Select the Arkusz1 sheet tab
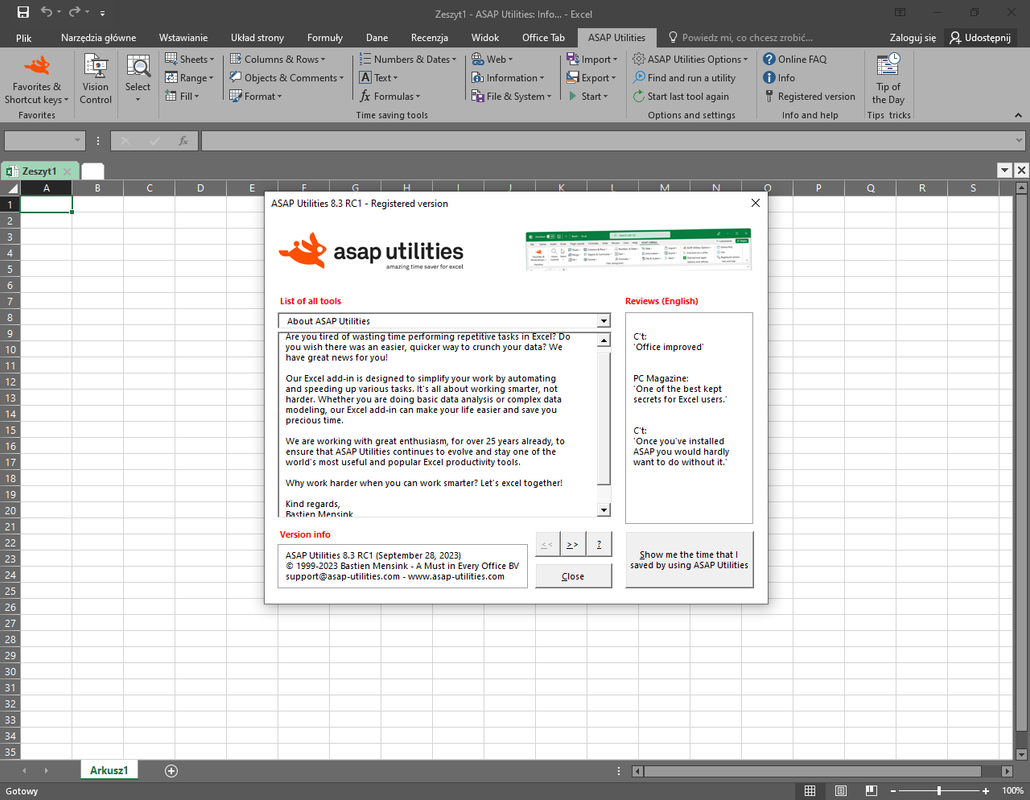The height and width of the screenshot is (800, 1030). click(x=109, y=770)
